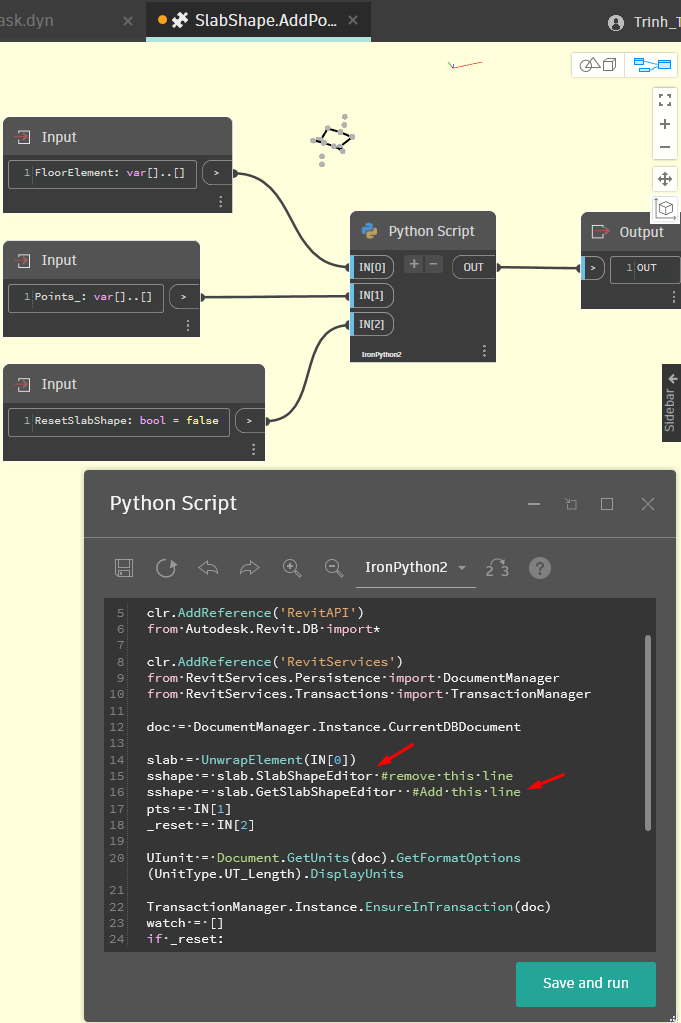The width and height of the screenshot is (681, 1023).
Task: Activate the pan mode tool
Action: [x=665, y=178]
